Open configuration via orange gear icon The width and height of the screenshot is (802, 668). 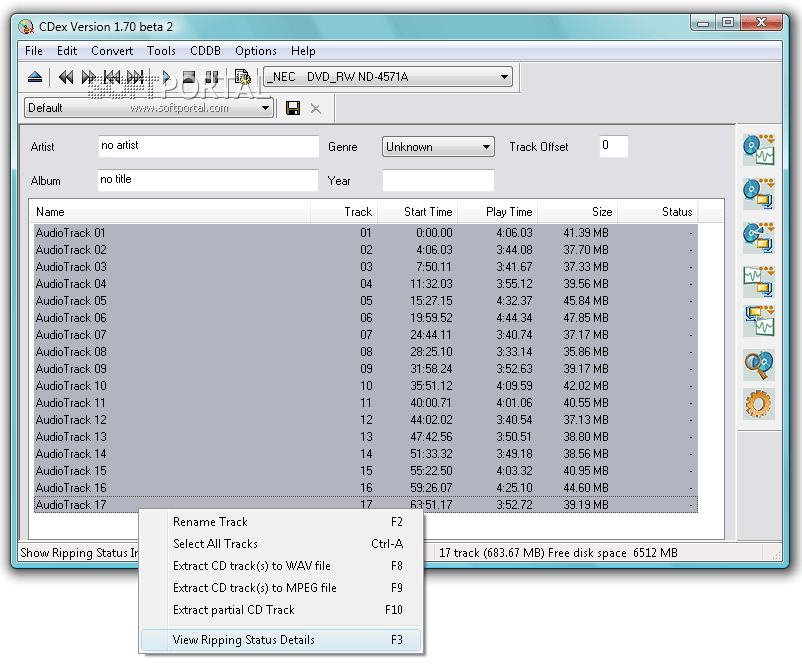[x=759, y=404]
